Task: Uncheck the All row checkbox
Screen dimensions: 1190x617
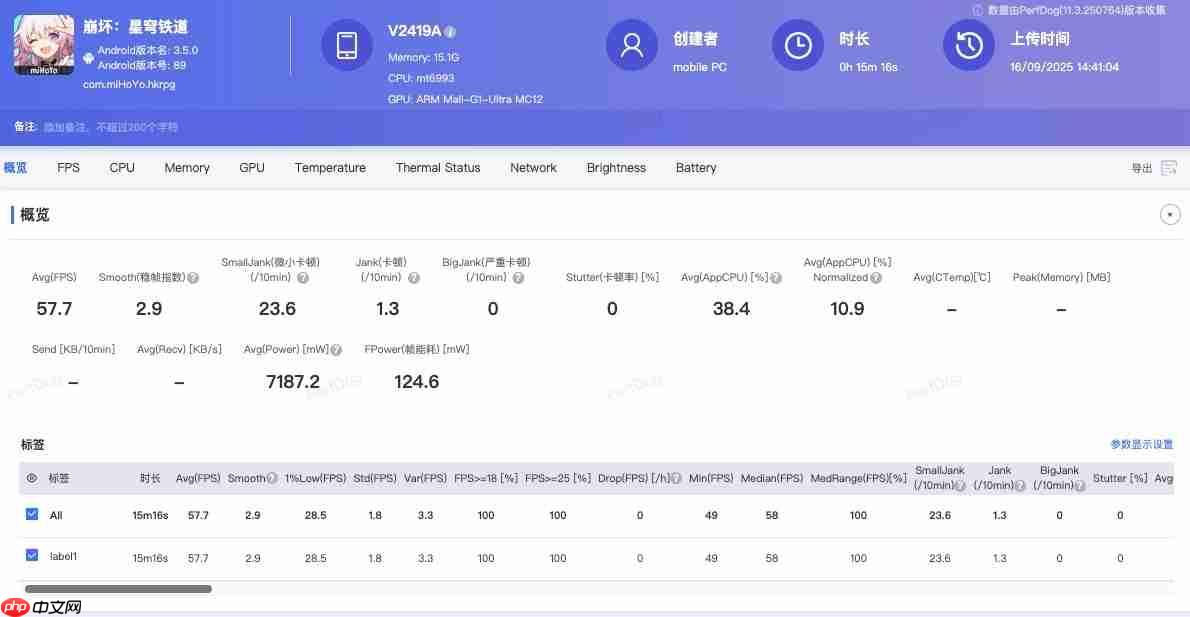Action: [x=31, y=515]
